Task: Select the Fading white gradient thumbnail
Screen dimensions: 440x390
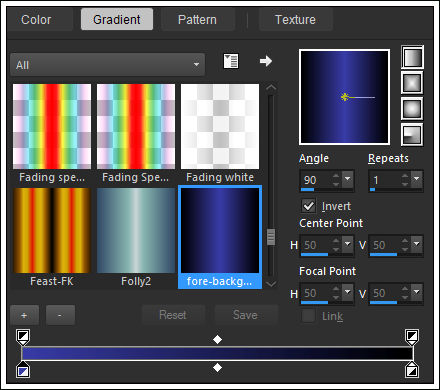Action: click(220, 126)
